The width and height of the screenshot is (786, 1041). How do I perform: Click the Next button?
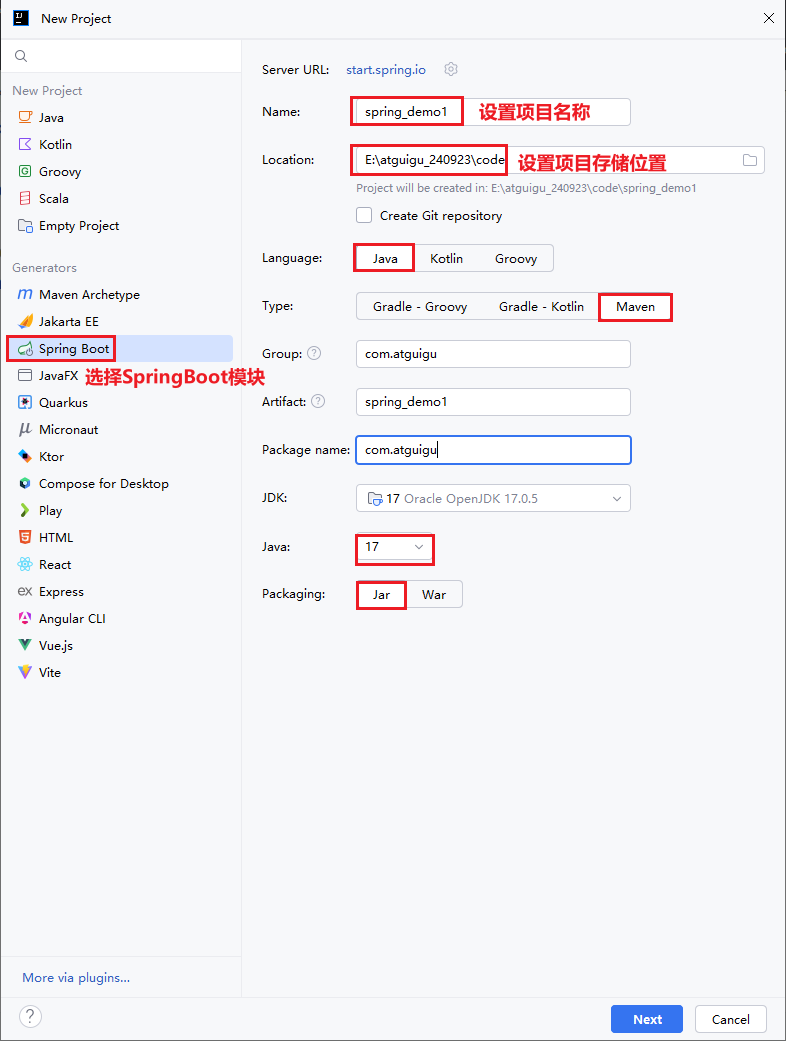click(x=647, y=1019)
